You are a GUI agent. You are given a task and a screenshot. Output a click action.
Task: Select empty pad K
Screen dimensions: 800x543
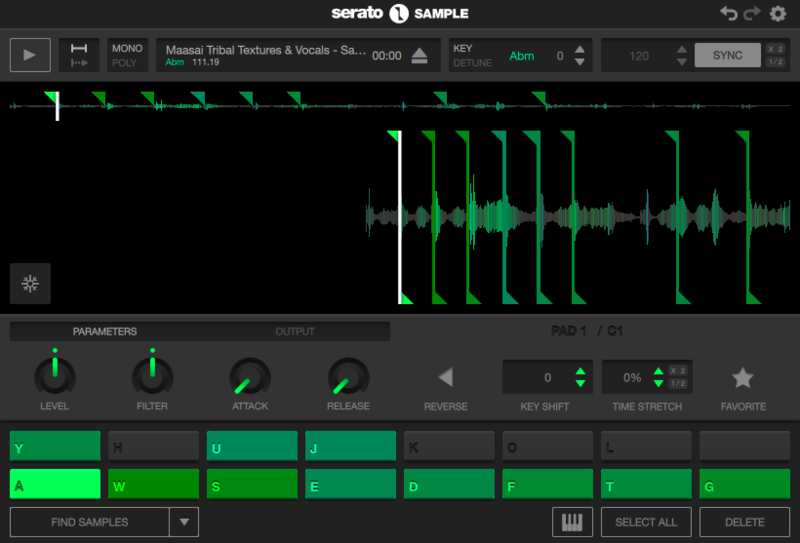(x=449, y=446)
